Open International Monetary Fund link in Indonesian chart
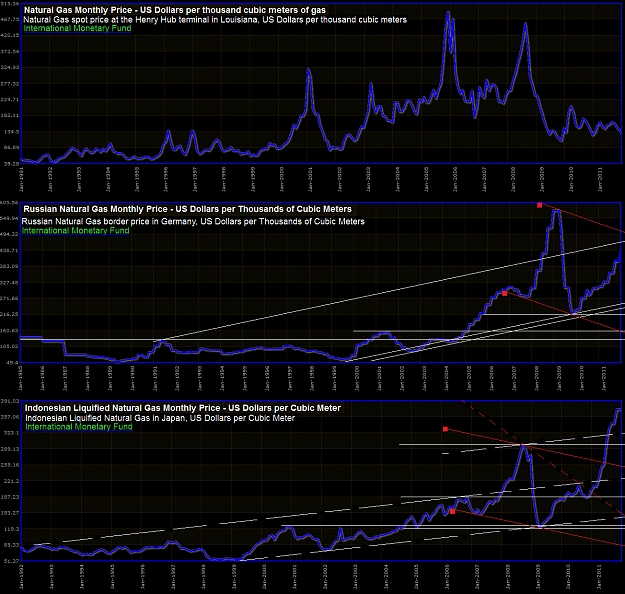The width and height of the screenshot is (625, 594). (x=79, y=427)
